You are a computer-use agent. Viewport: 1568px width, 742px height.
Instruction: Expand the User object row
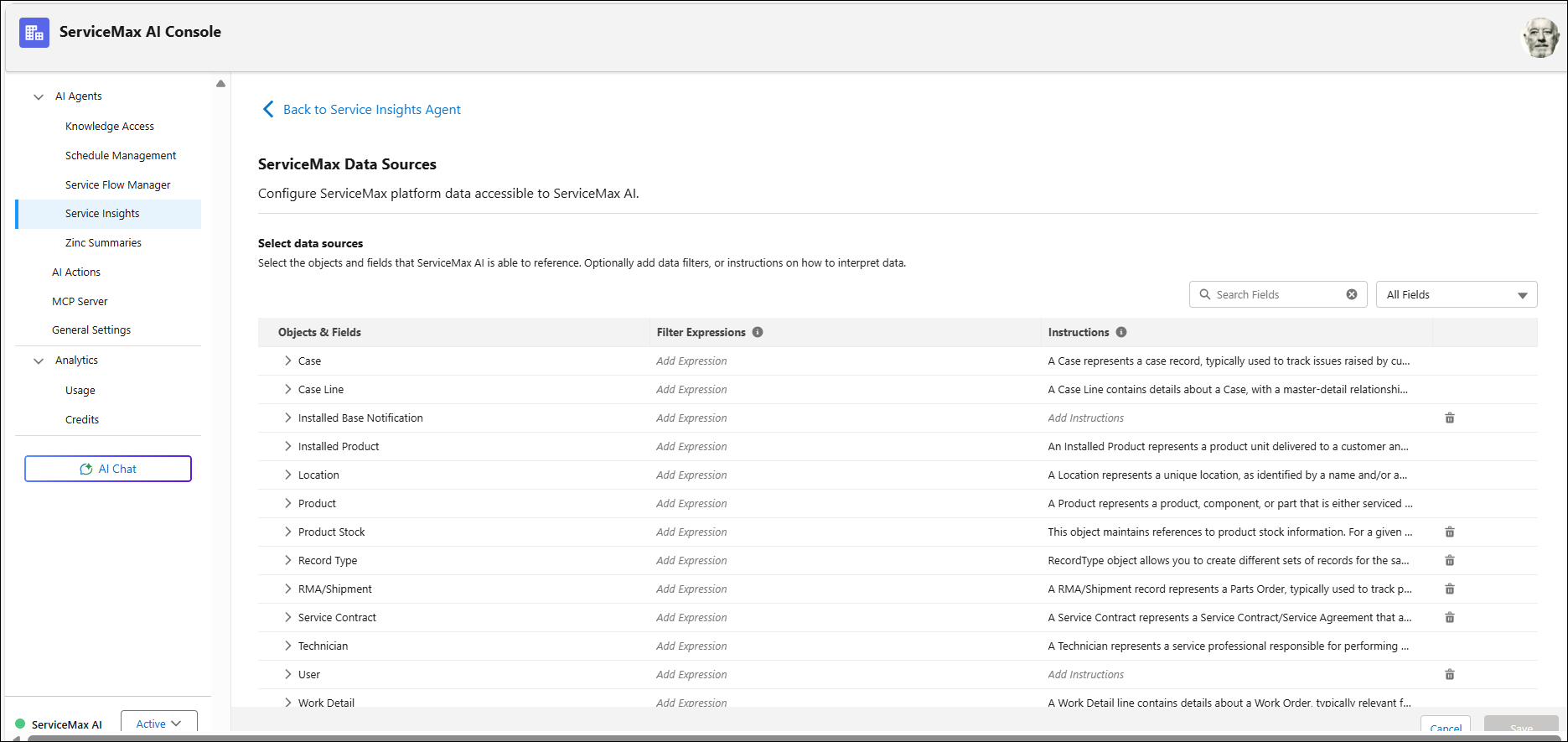point(287,674)
